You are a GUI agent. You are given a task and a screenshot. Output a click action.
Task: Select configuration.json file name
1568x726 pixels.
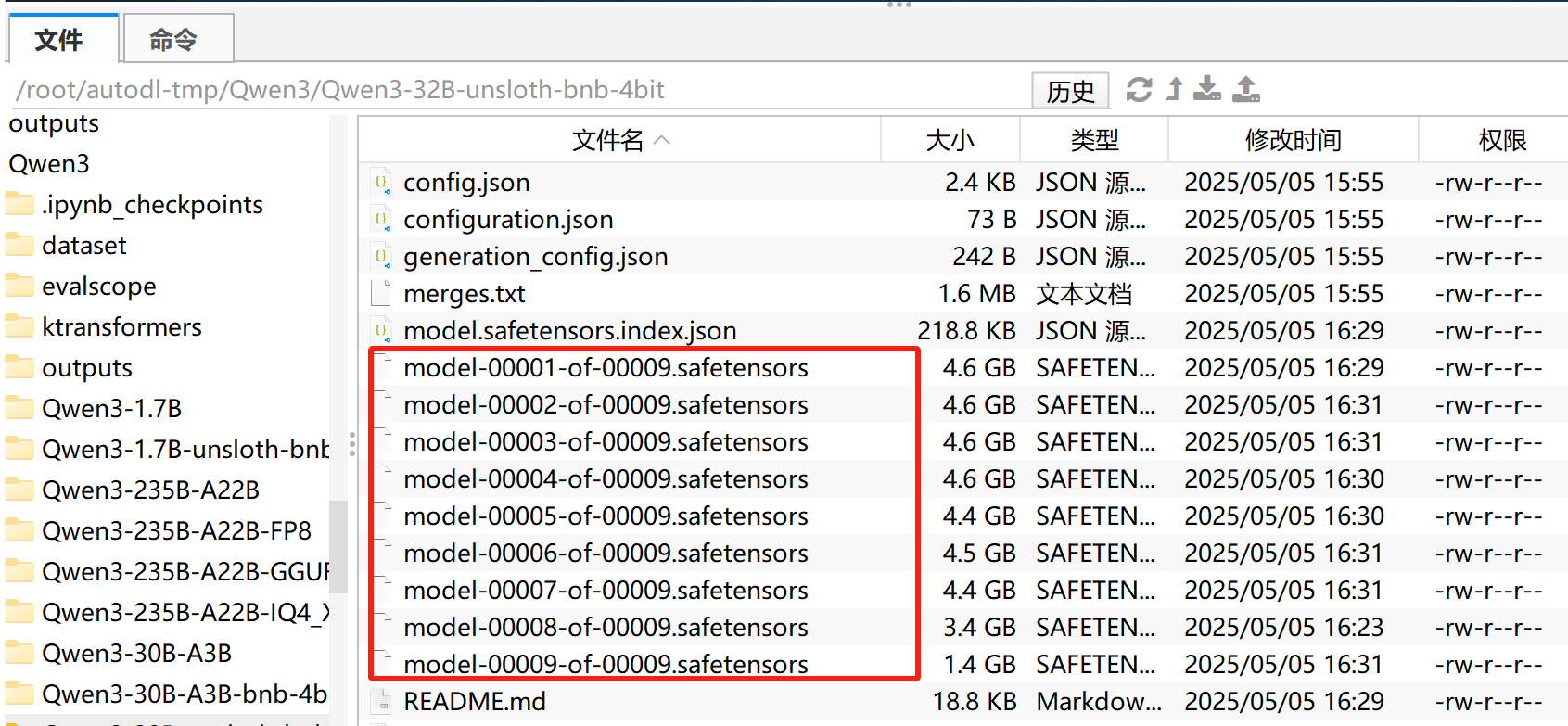tap(508, 220)
